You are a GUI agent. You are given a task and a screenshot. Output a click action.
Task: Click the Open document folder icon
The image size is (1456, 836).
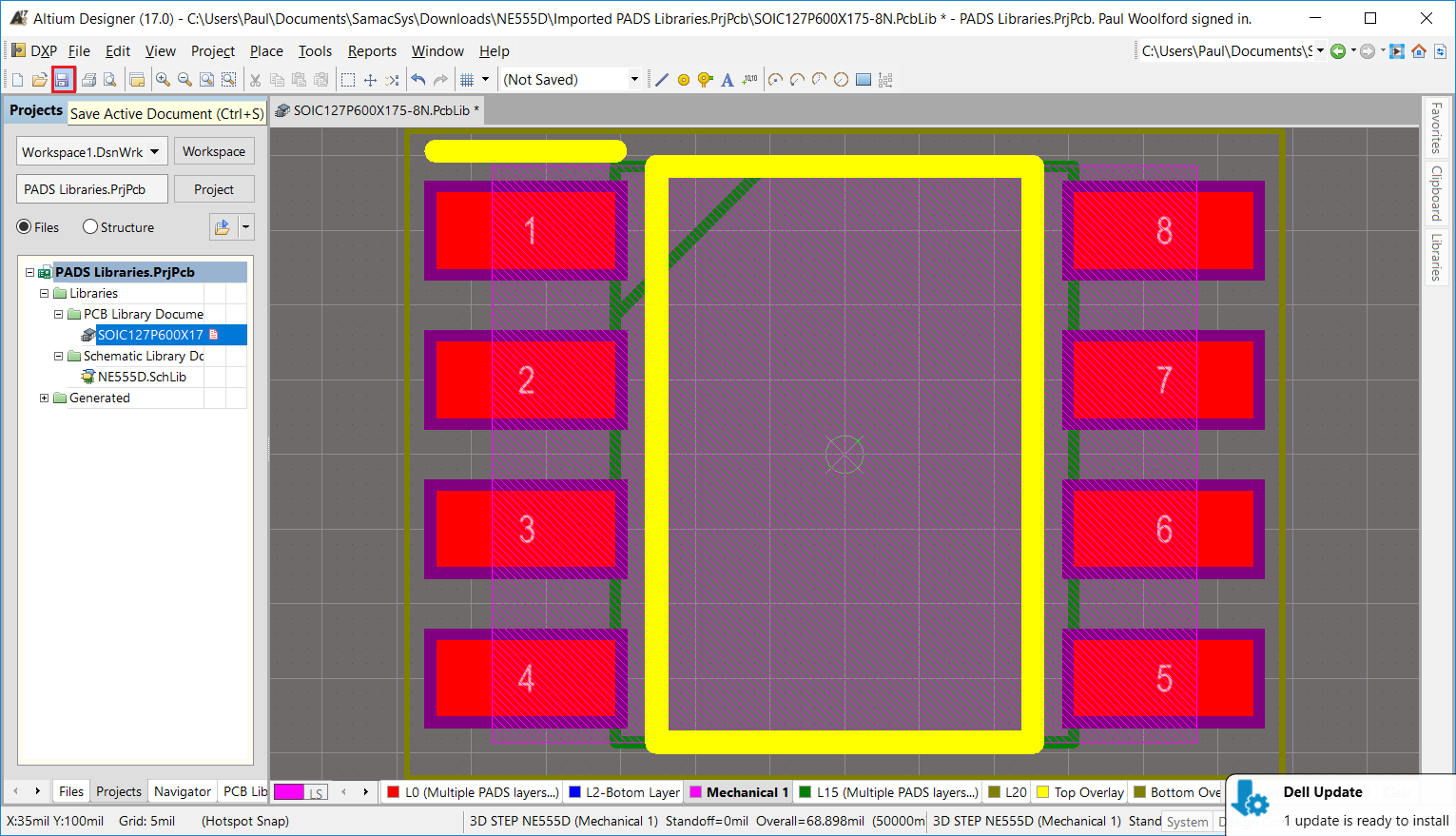pyautogui.click(x=39, y=80)
